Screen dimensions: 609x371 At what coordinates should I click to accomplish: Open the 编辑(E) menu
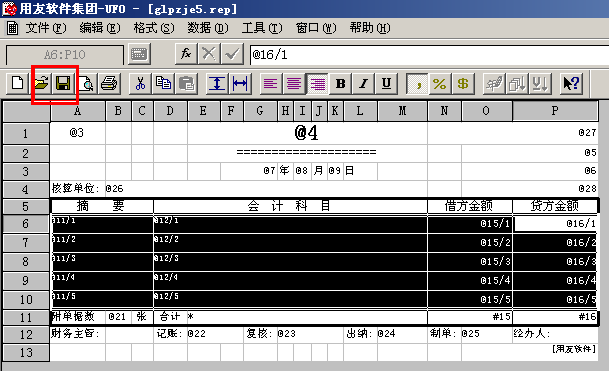click(x=100, y=28)
